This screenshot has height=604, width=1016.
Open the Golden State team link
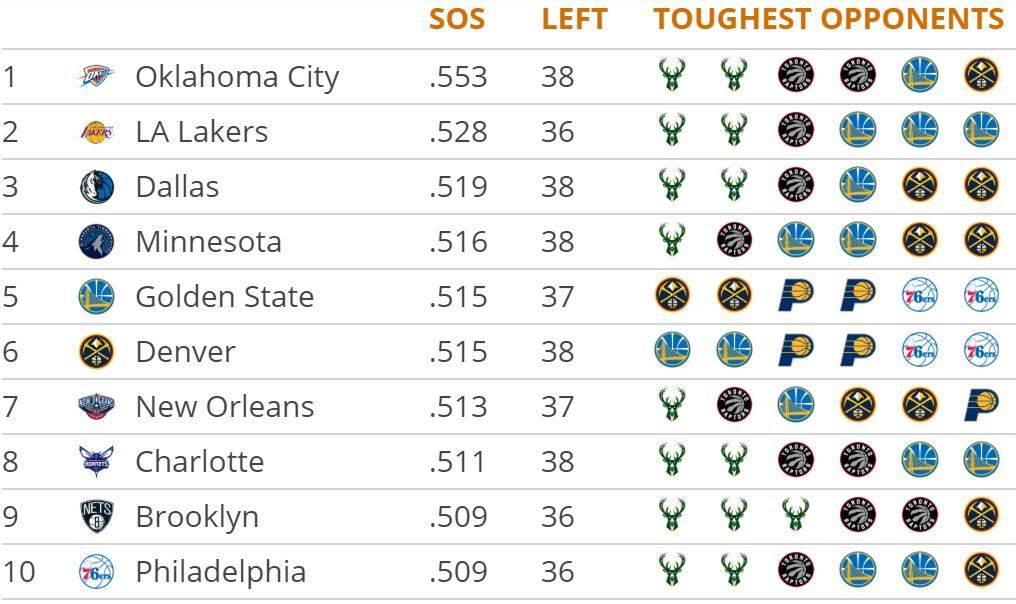(x=224, y=297)
